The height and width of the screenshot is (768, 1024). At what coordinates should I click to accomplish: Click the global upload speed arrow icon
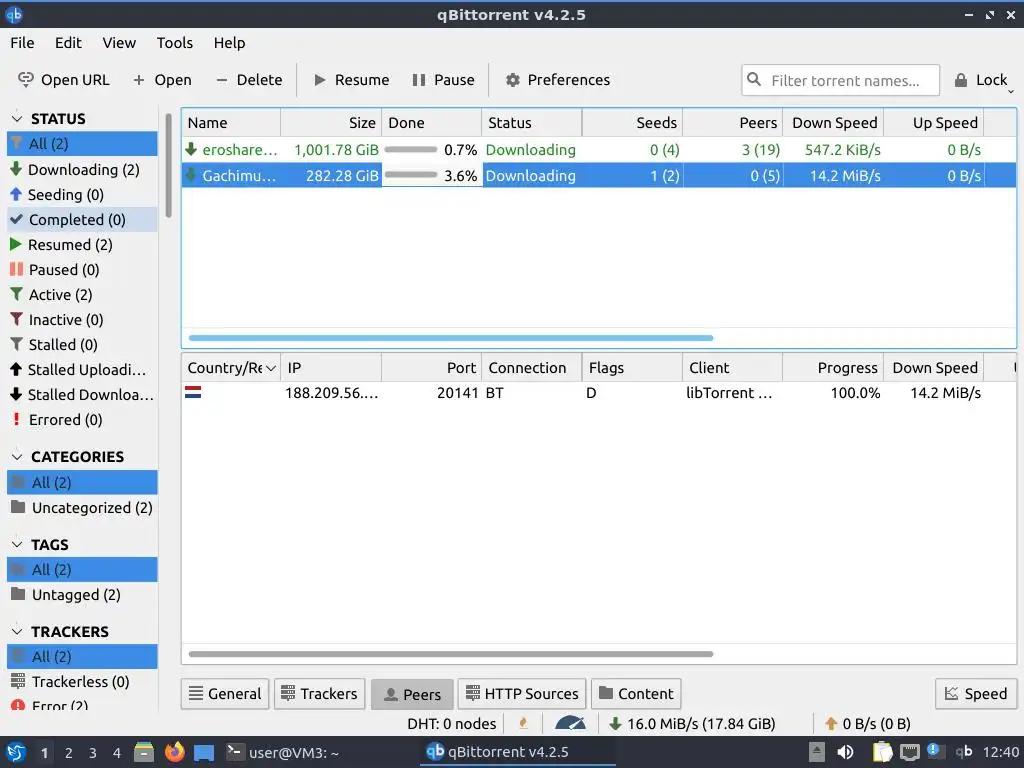coord(831,724)
